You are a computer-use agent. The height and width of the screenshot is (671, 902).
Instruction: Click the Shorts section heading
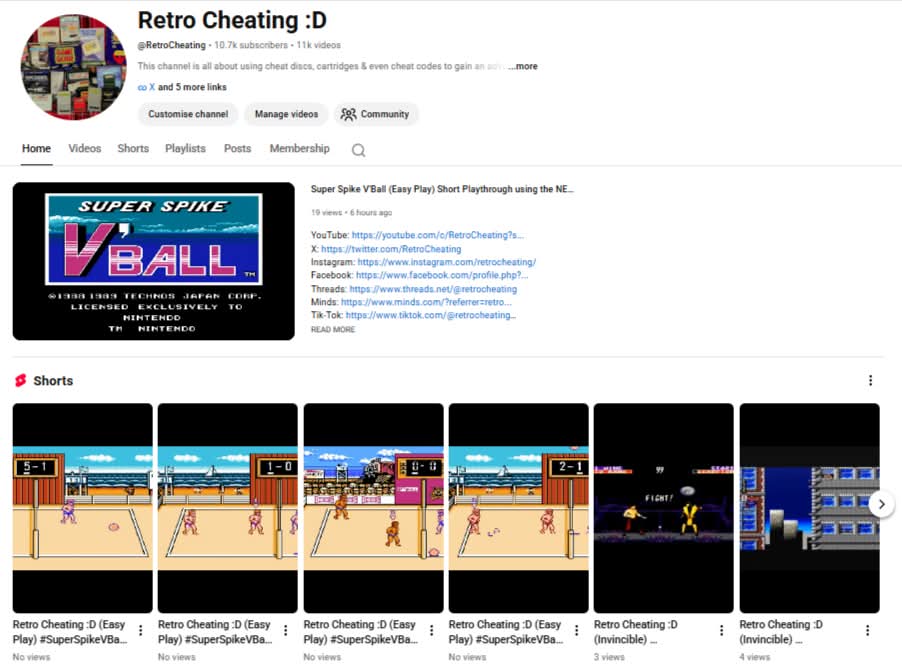(53, 380)
